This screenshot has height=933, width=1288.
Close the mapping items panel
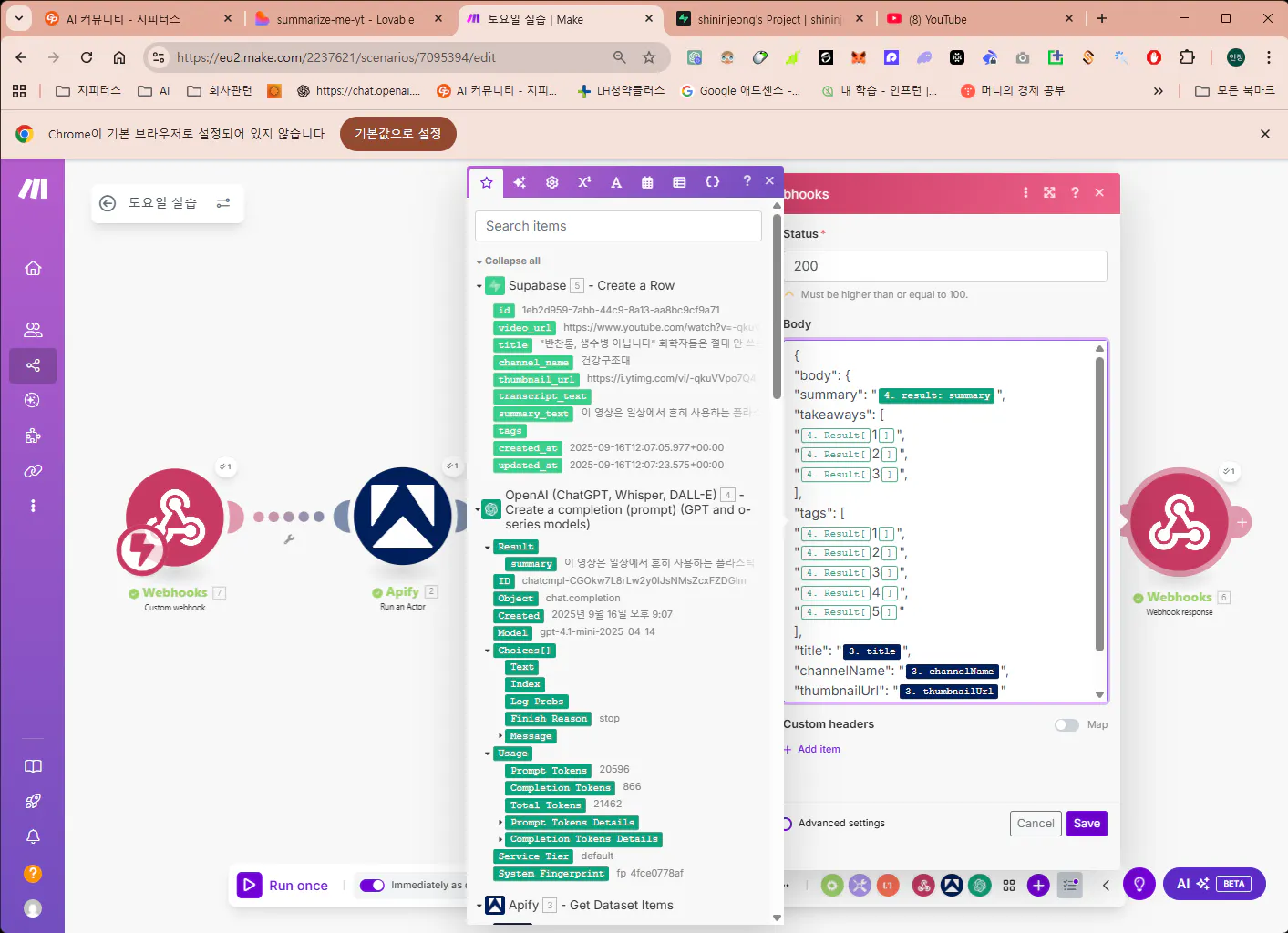point(769,181)
